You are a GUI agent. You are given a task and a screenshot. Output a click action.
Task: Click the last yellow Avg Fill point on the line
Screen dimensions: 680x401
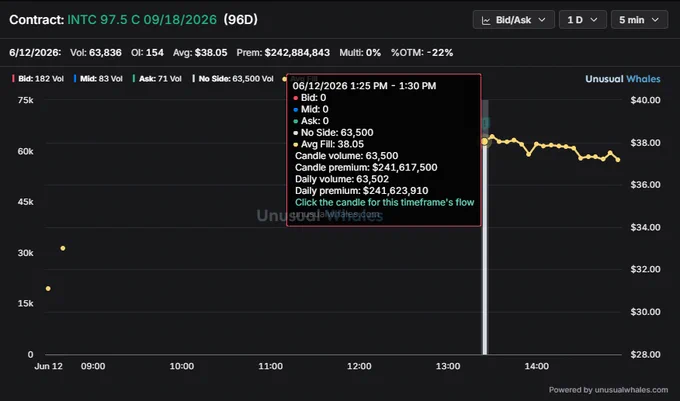coord(618,160)
